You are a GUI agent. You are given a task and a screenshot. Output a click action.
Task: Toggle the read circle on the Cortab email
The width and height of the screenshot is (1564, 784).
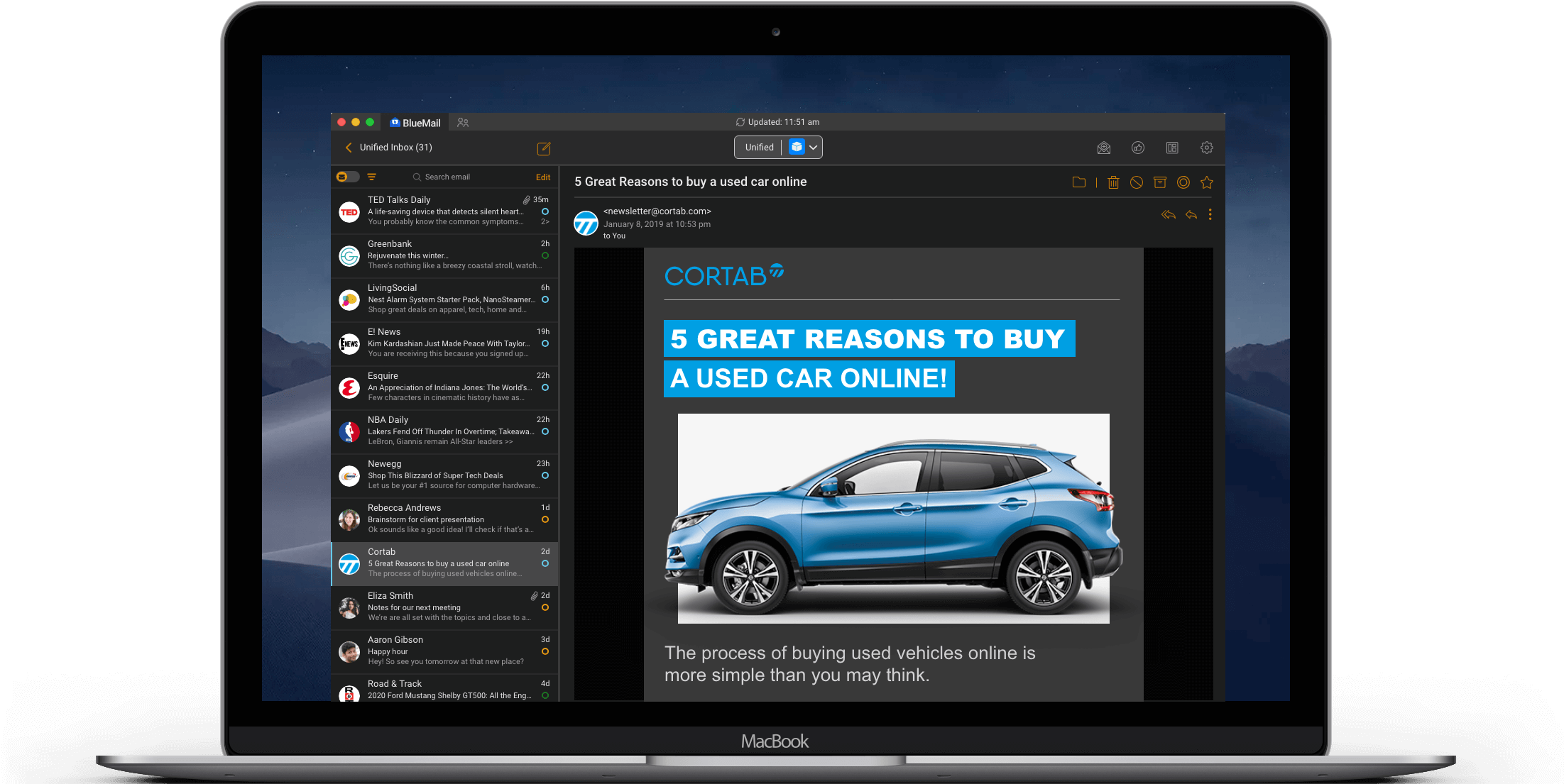coord(545,563)
